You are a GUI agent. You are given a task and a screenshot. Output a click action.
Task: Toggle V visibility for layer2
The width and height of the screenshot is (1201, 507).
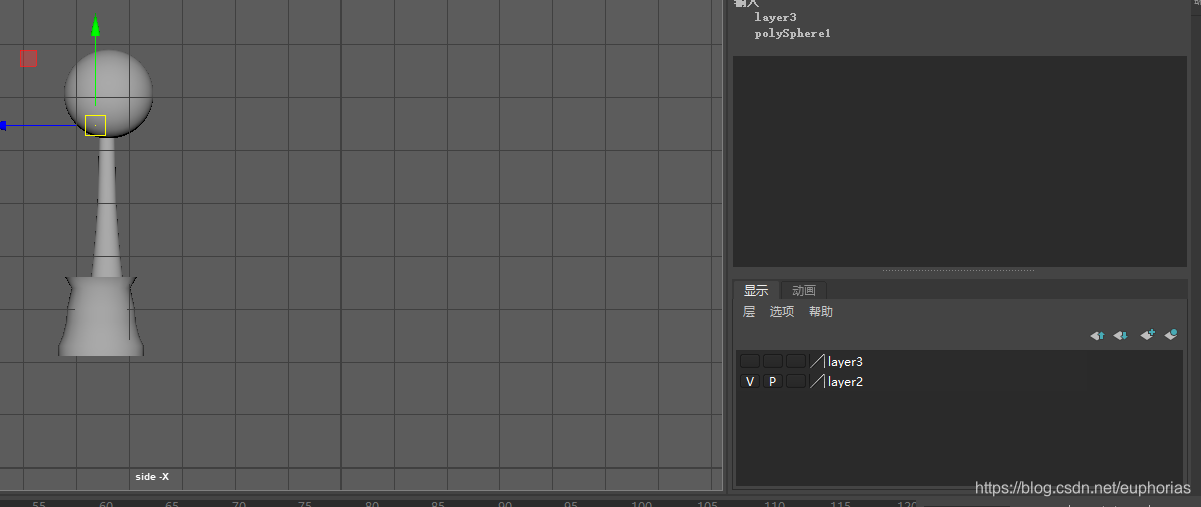click(x=750, y=381)
